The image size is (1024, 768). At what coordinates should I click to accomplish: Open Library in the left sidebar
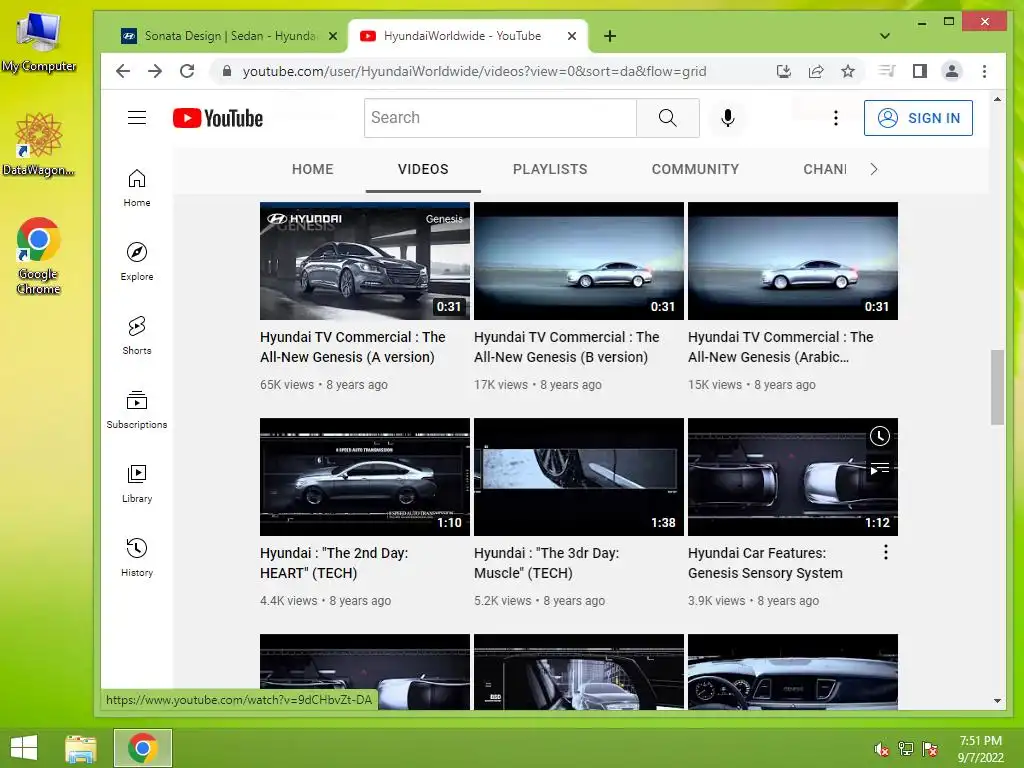[x=136, y=483]
